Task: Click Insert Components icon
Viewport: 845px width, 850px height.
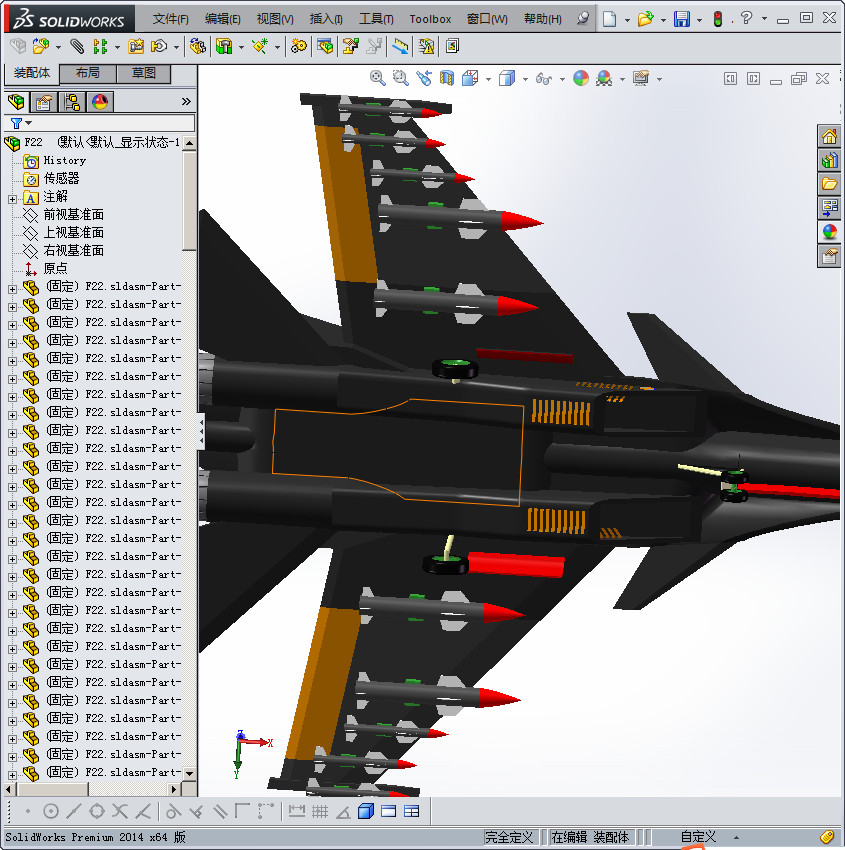Action: click(x=41, y=47)
